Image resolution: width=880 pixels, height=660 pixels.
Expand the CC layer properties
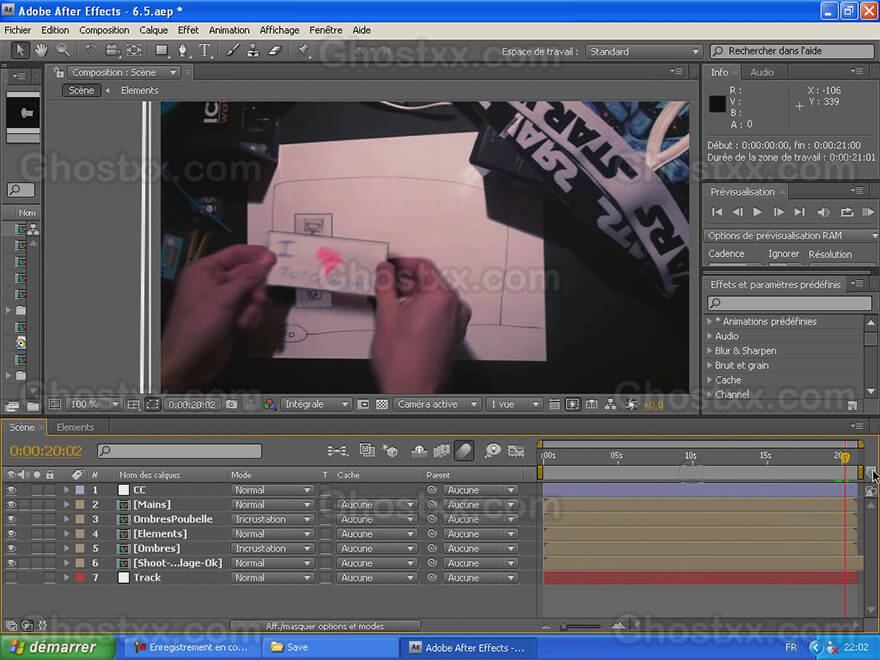(x=66, y=490)
